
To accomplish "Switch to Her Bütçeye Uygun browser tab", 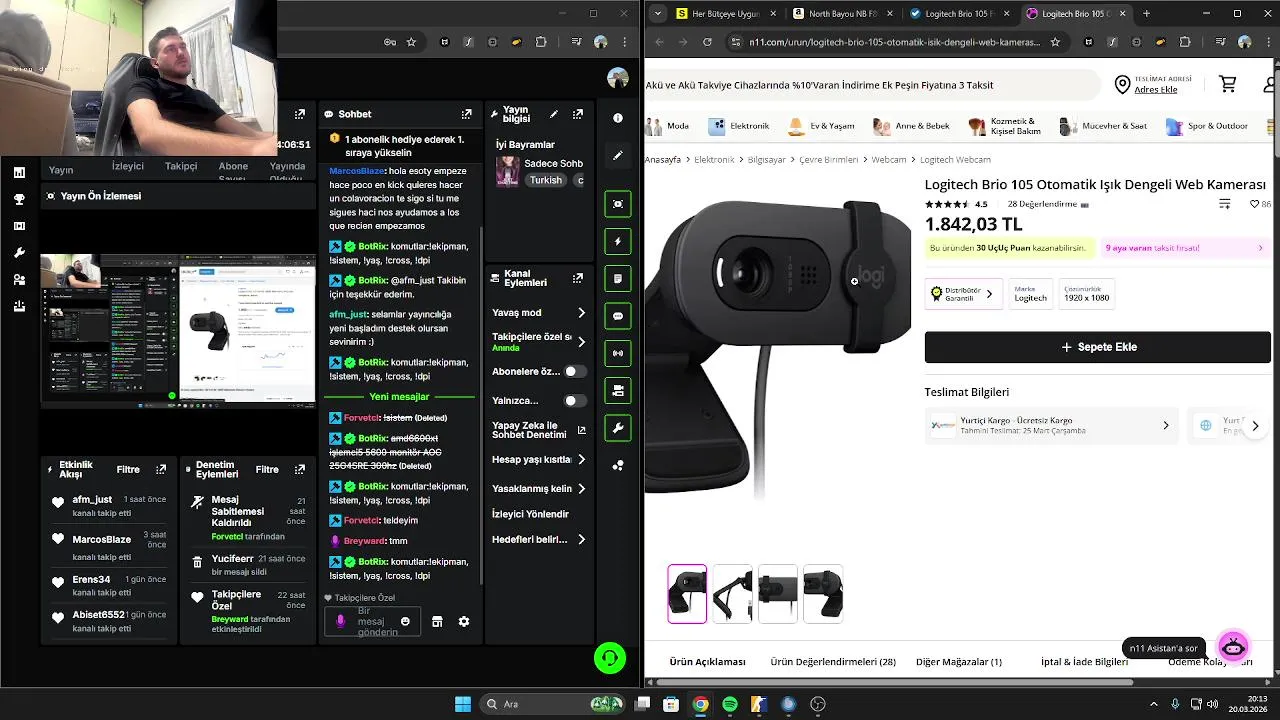I will point(725,14).
